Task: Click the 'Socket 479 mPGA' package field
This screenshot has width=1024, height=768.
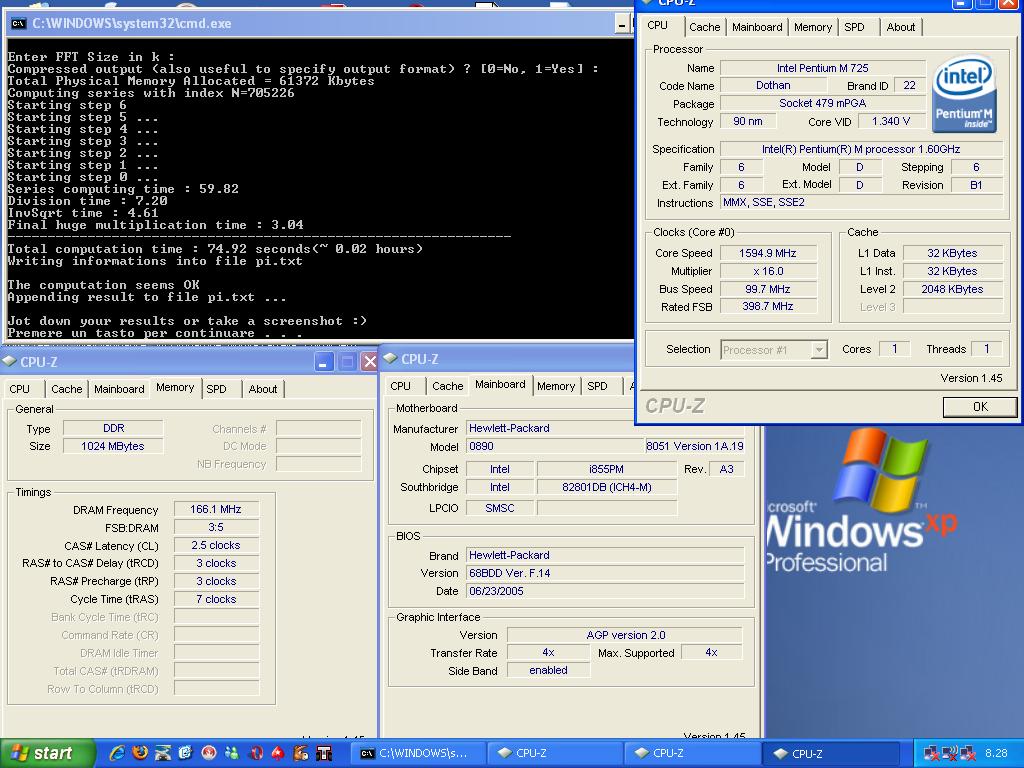Action: point(822,103)
